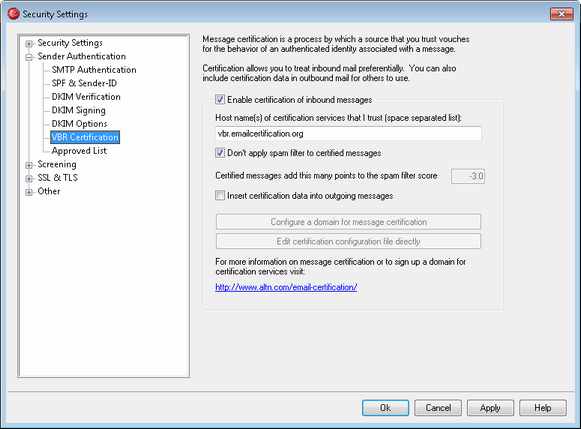Collapse the Sender Authentication tree node
581x429 pixels.
point(29,57)
